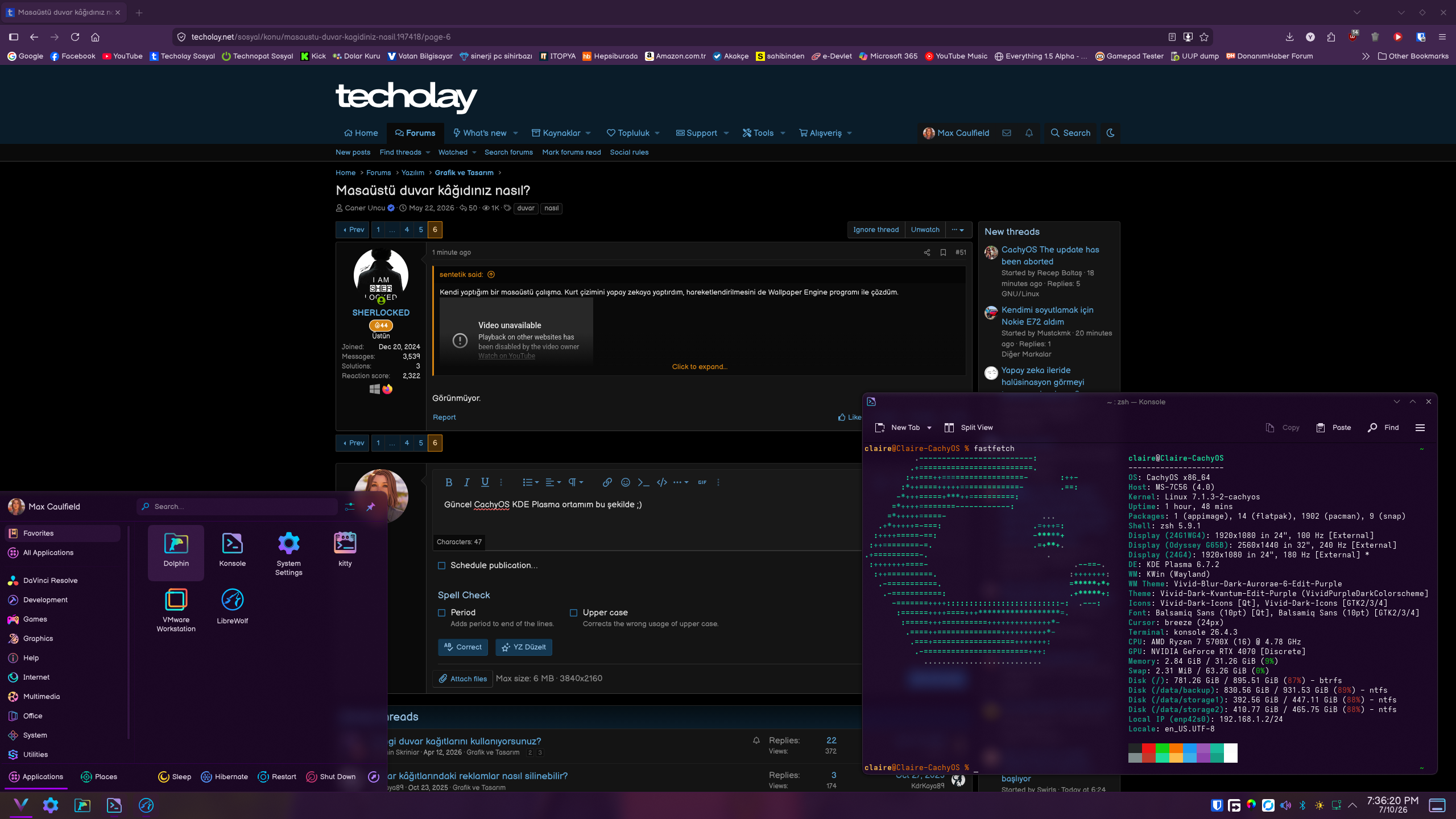The height and width of the screenshot is (819, 1456).
Task: Insert a link in reply editor
Action: coord(607,482)
